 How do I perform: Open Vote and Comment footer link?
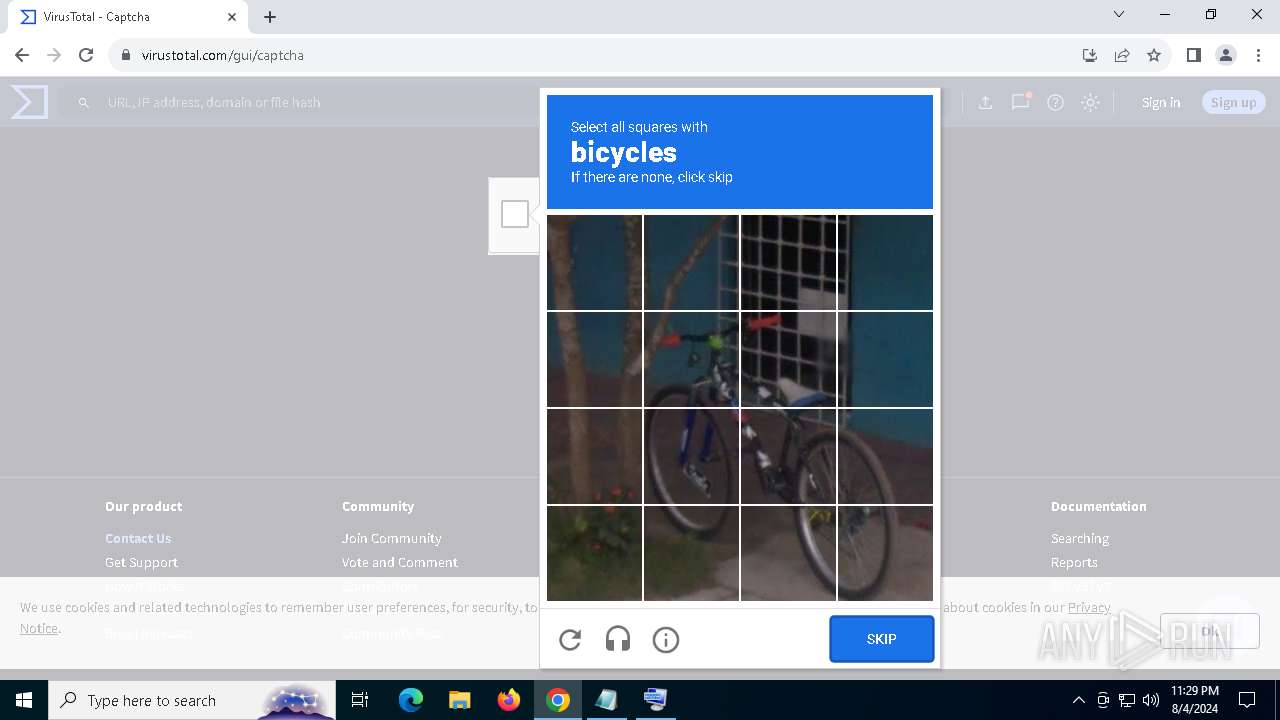pos(400,562)
